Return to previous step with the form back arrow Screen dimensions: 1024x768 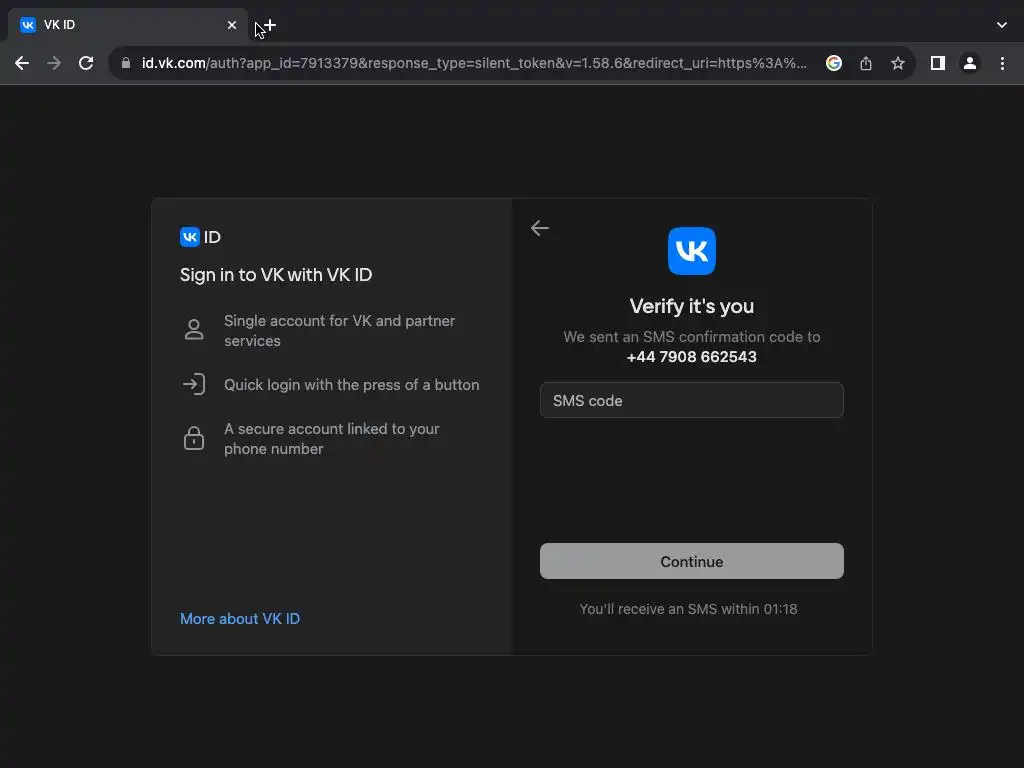(x=539, y=228)
